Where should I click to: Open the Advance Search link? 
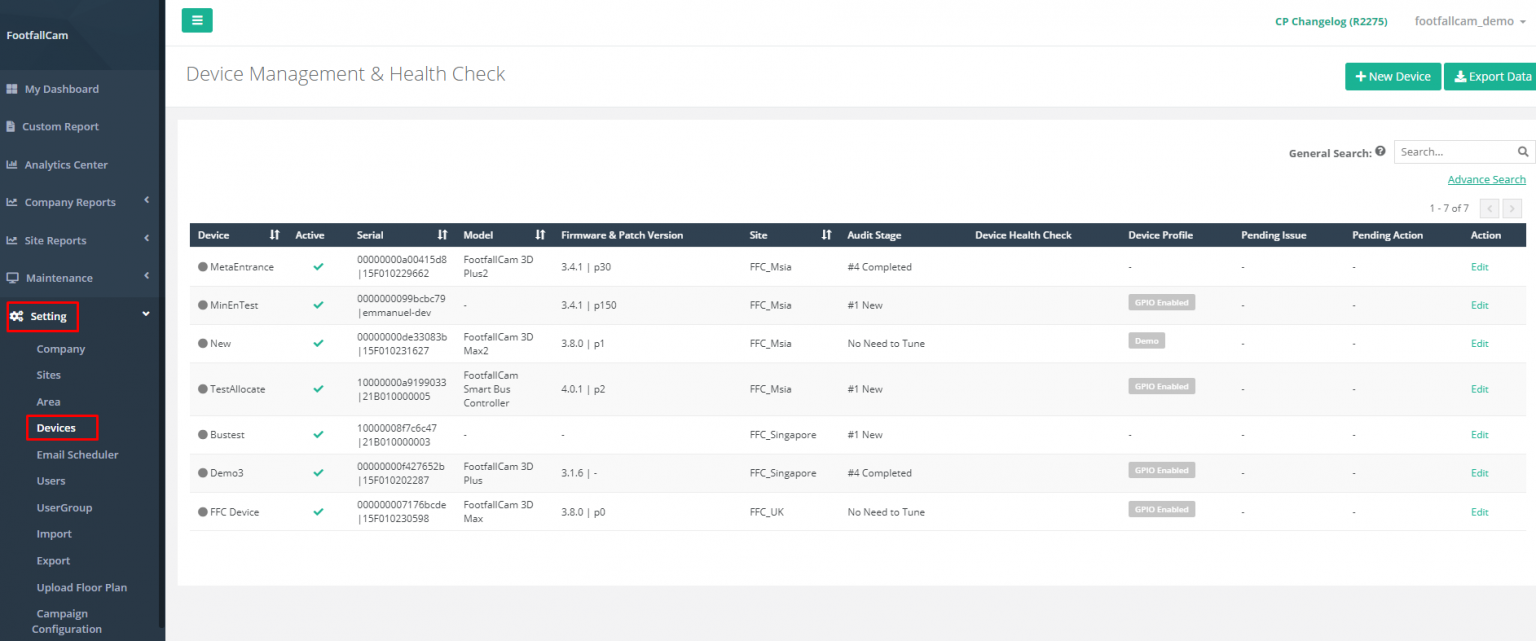(x=1486, y=180)
